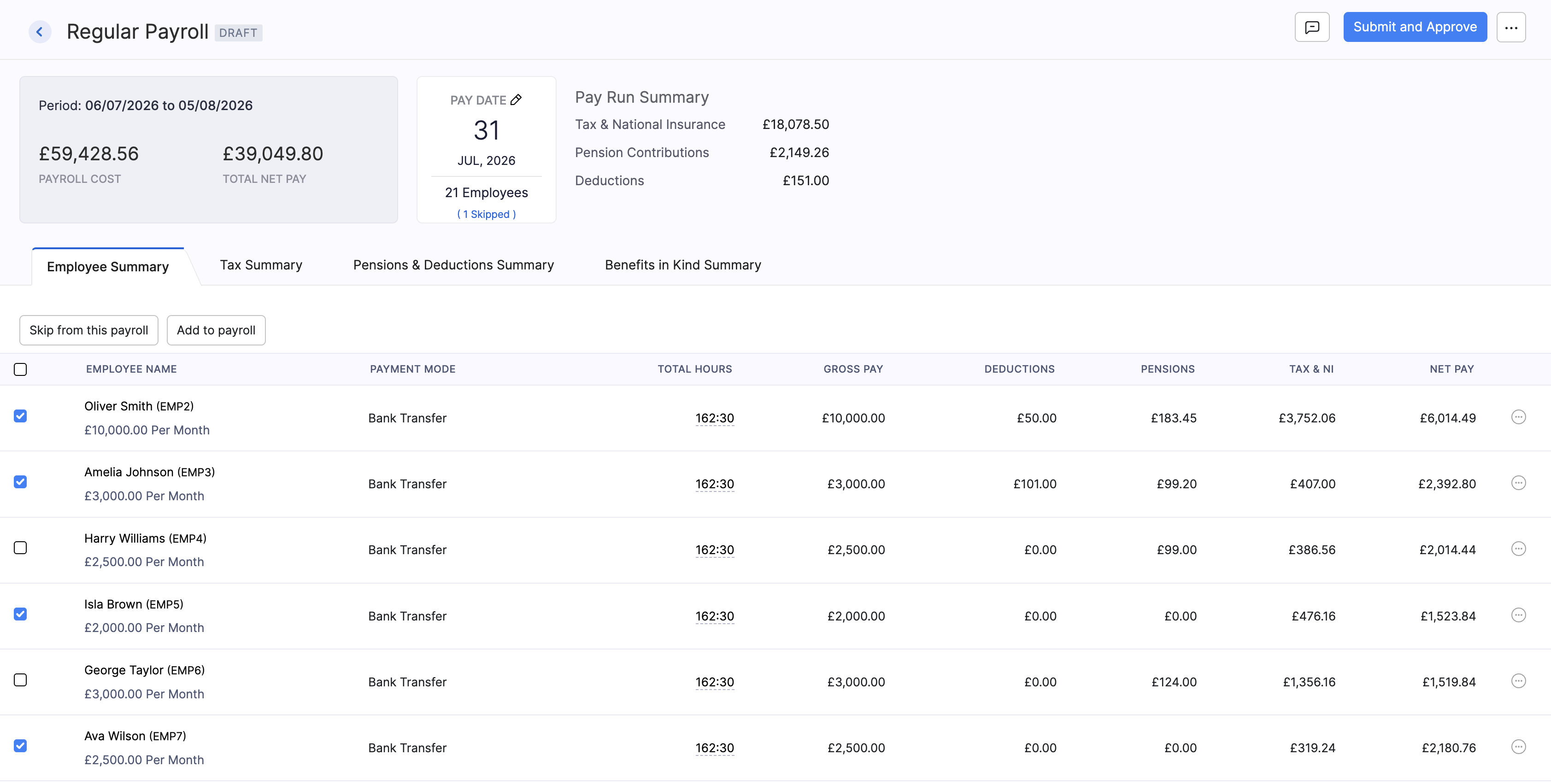Click George Taylor's Tax & NI £1,356.16
1551x784 pixels.
click(x=1309, y=682)
